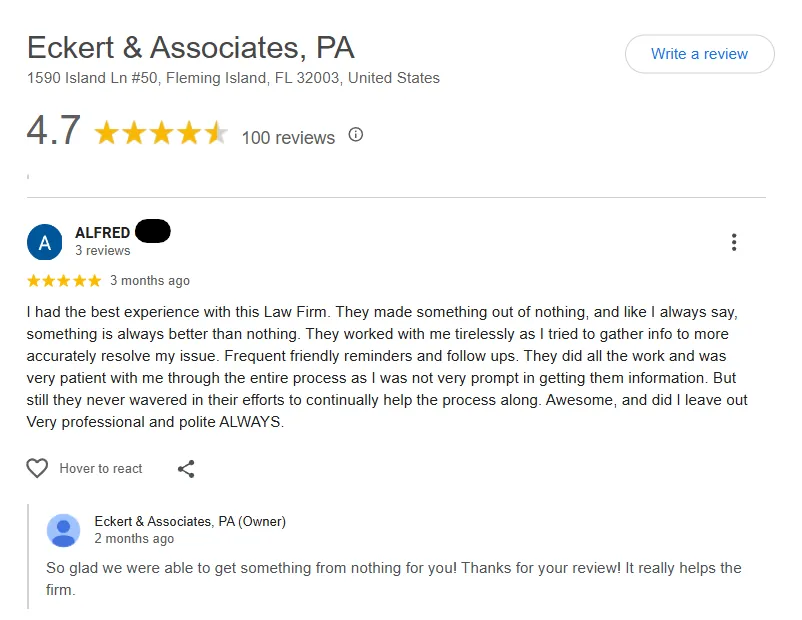Open the info icon beside 100 reviews
Screen dimensions: 802x620
click(x=355, y=135)
